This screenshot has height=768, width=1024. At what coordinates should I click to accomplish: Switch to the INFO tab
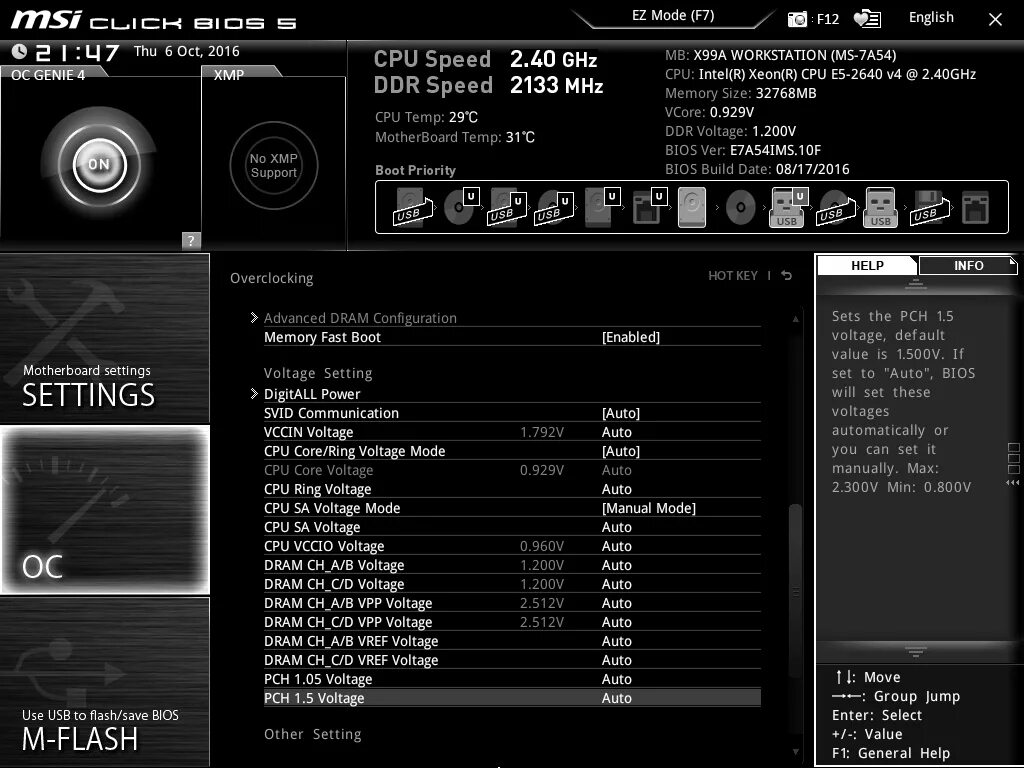(x=968, y=265)
